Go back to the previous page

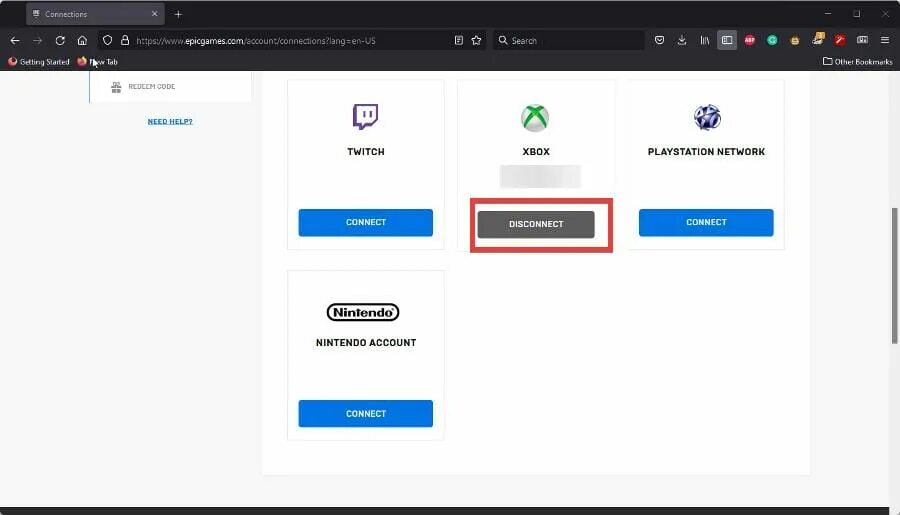click(15, 41)
